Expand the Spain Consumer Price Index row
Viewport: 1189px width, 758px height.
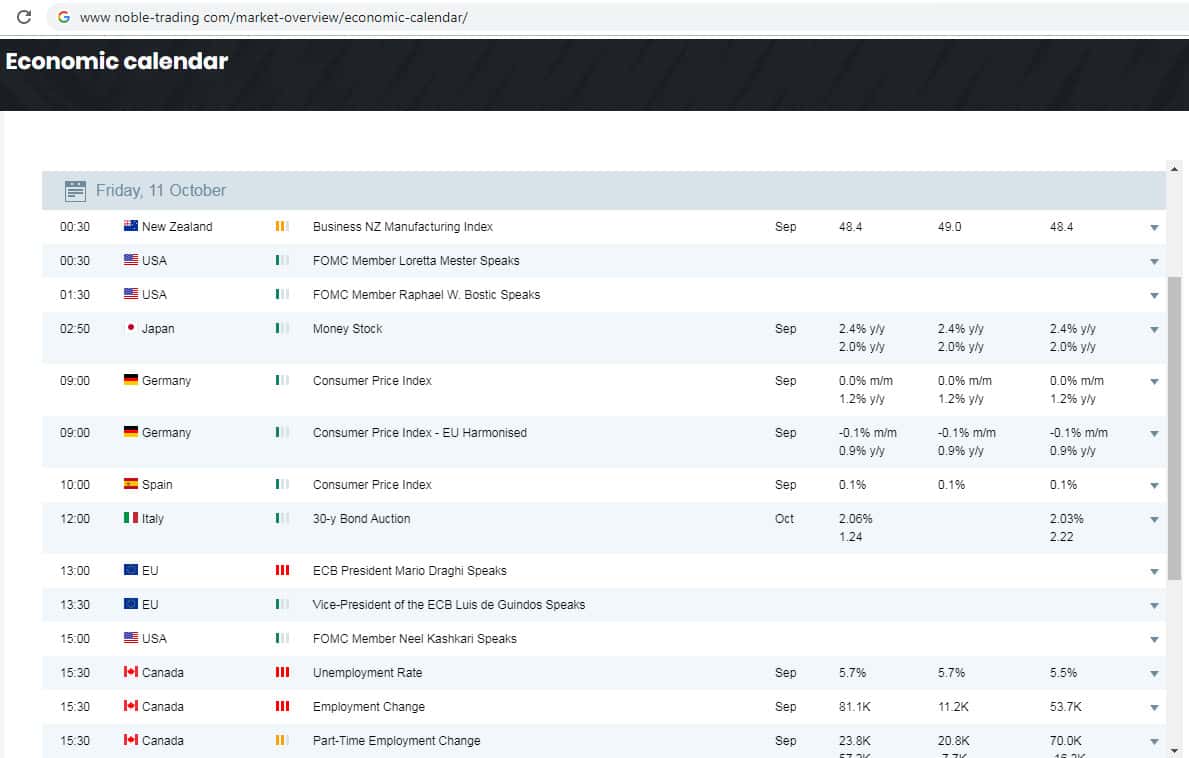(1154, 486)
